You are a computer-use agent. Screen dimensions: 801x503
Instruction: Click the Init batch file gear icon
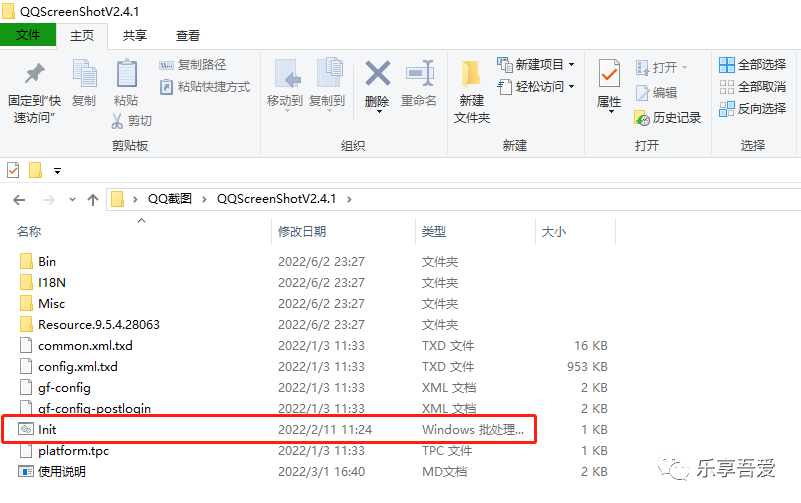tap(26, 429)
